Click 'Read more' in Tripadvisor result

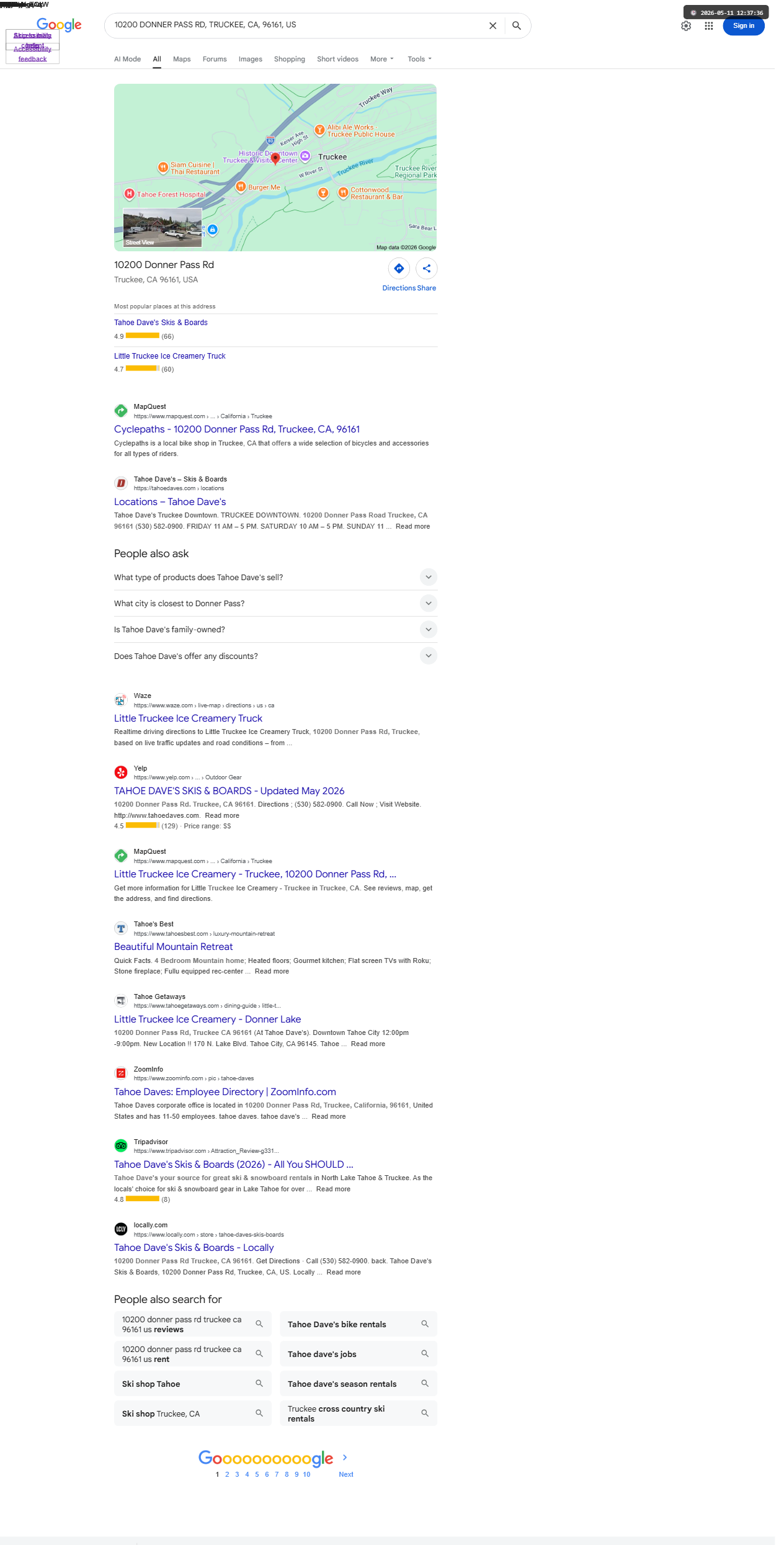point(333,1189)
